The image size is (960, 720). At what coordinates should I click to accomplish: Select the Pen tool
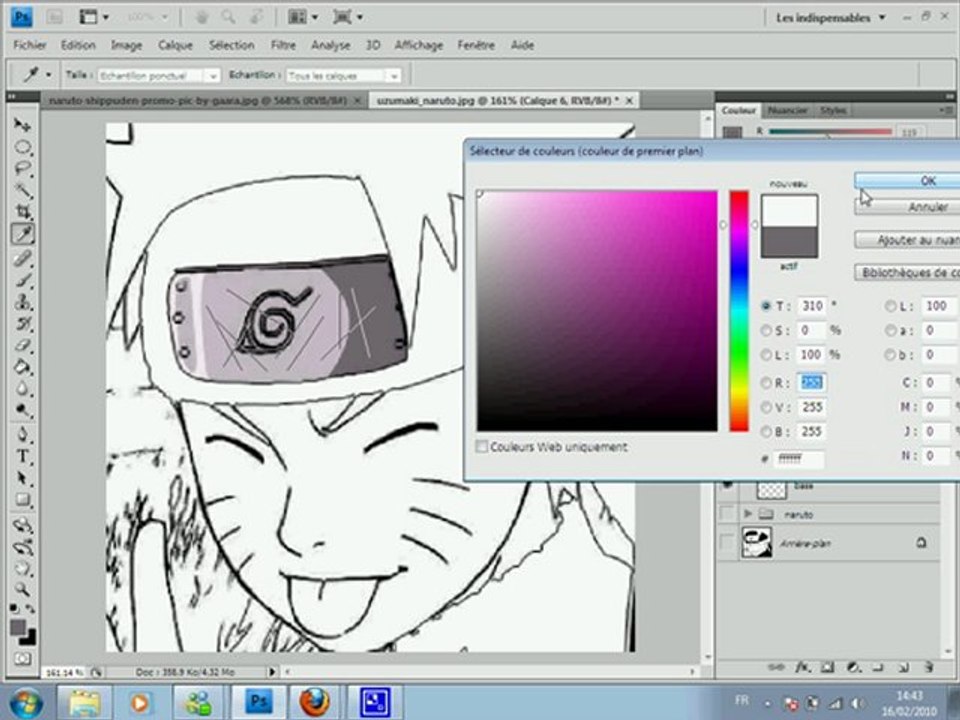(x=23, y=435)
